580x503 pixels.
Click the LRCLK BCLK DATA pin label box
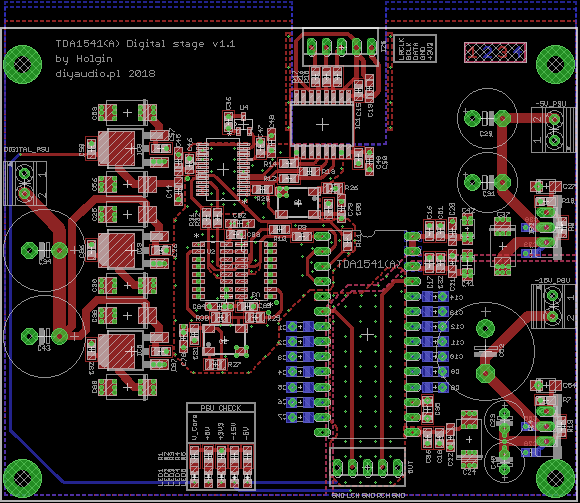[415, 48]
